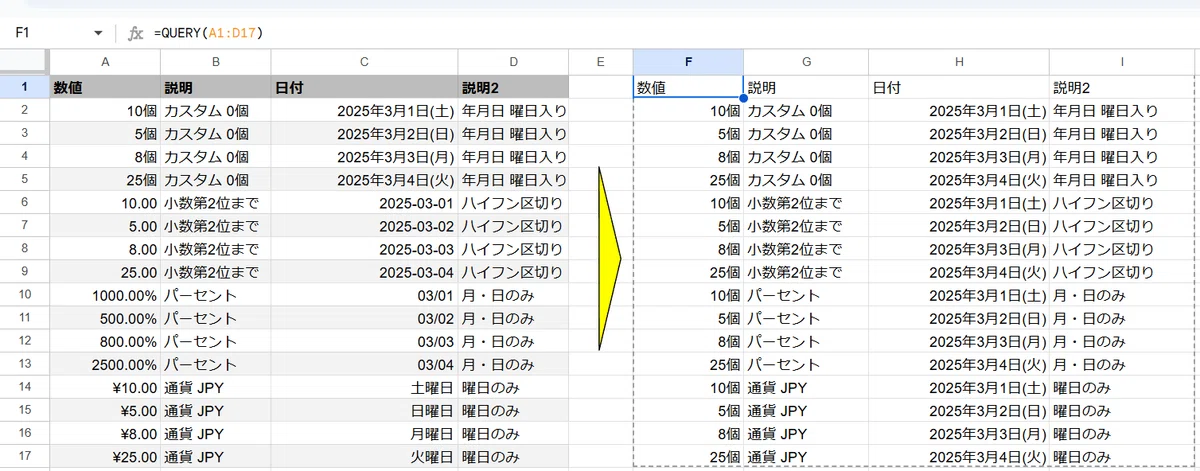Click the fx function icon in formula bar
Viewport: 1200px width, 471px height.
136,33
